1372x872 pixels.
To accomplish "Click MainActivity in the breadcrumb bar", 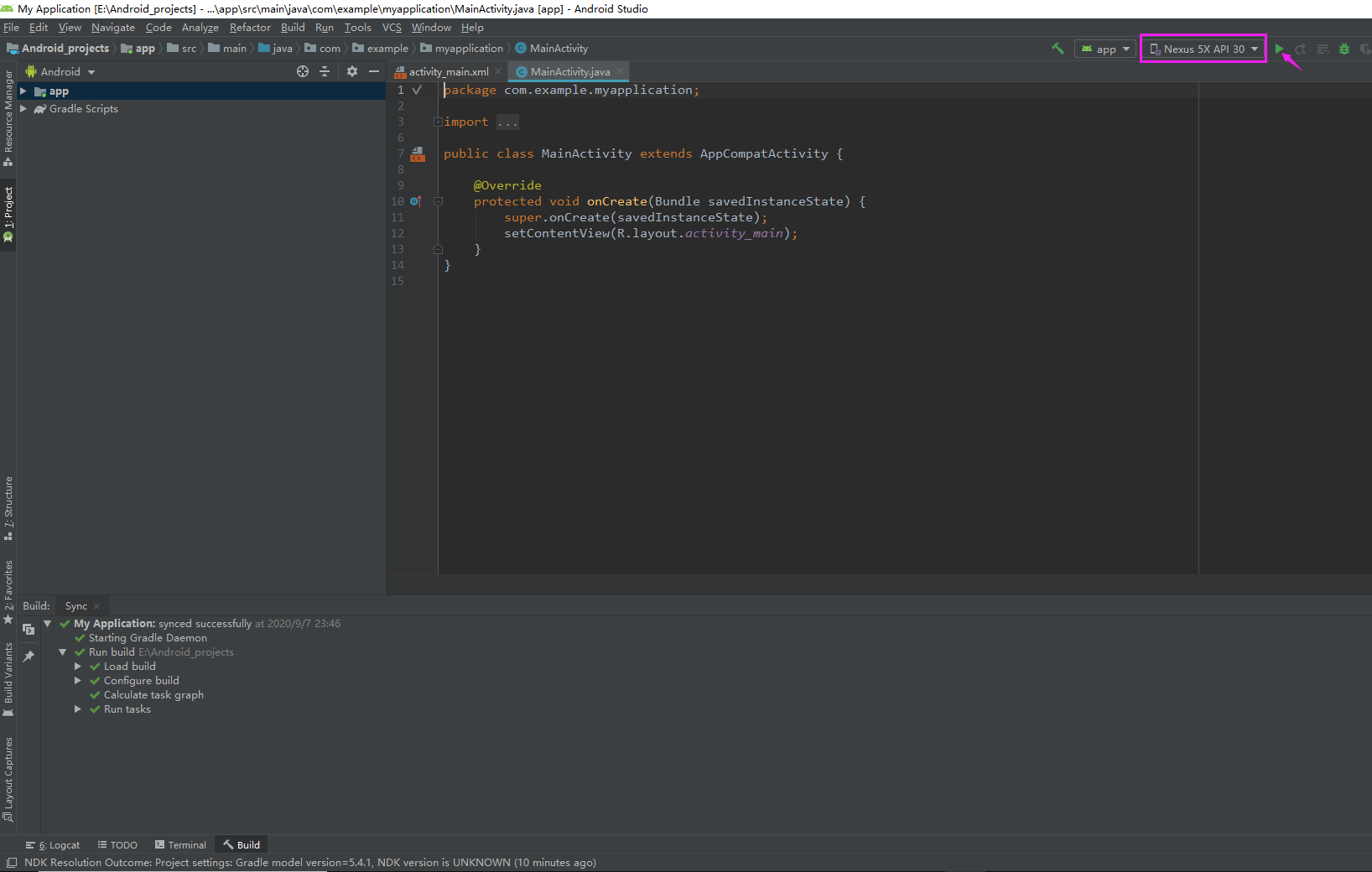I will 552,49.
